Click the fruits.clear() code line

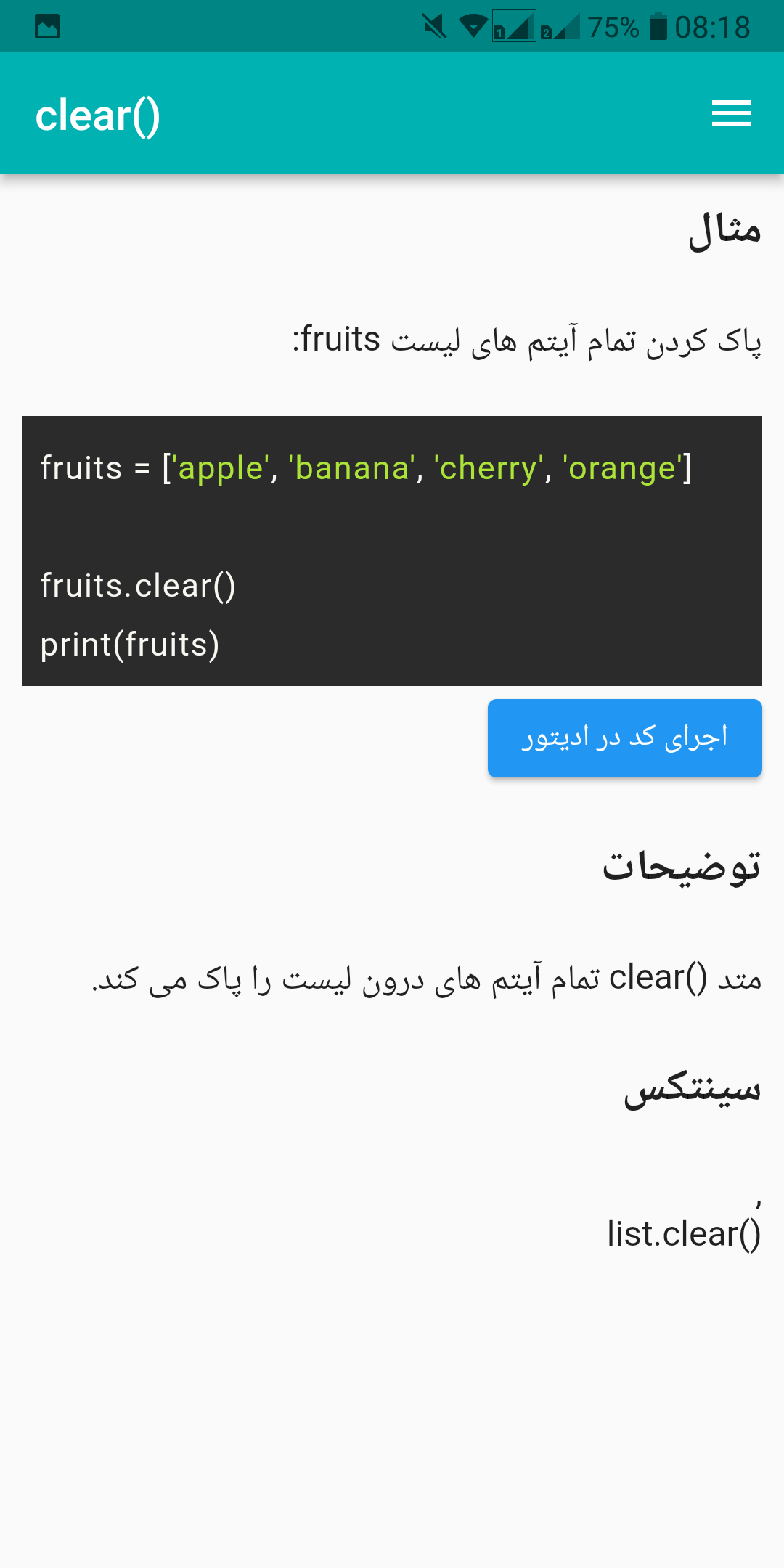pyautogui.click(x=138, y=586)
